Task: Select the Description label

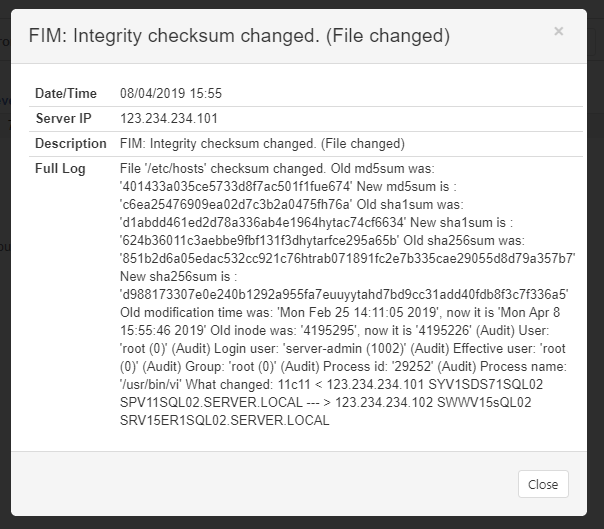Action: pos(71,143)
